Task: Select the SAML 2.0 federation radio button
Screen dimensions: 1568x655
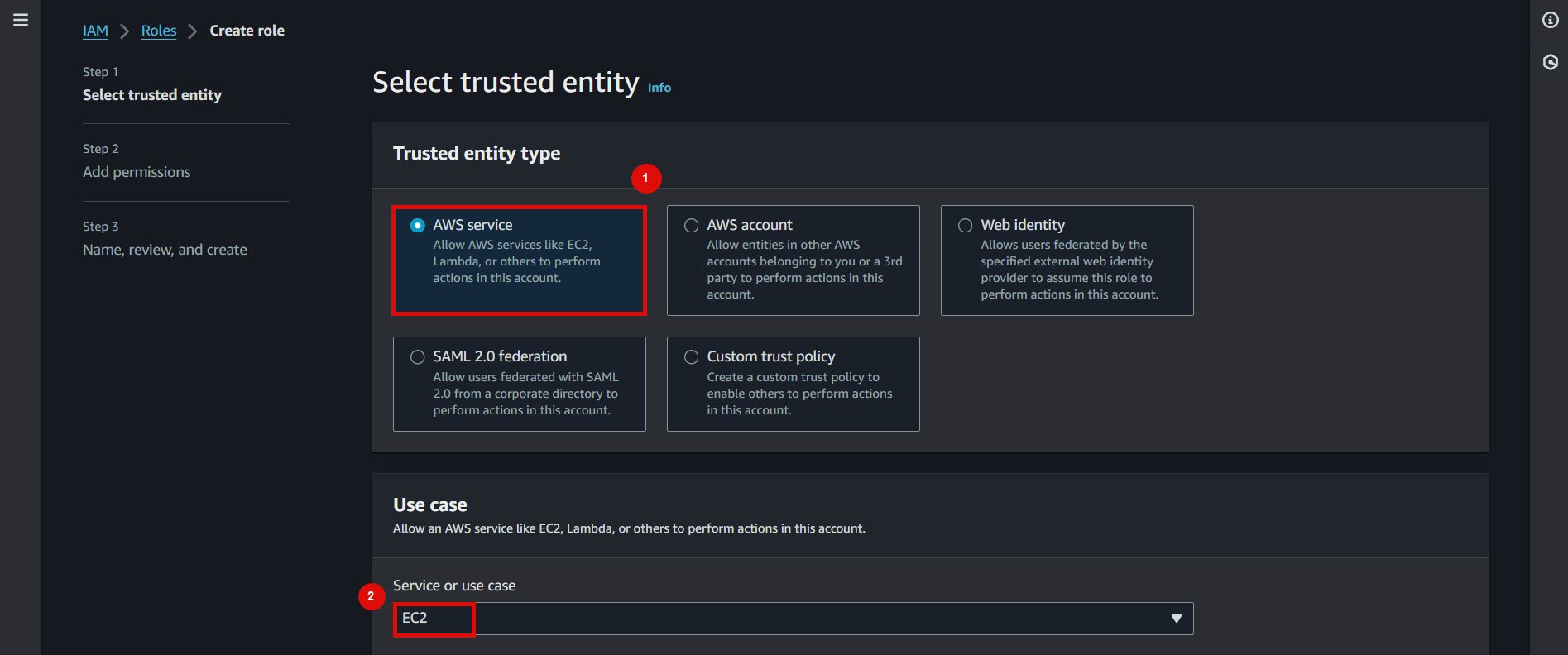Action: pos(418,356)
